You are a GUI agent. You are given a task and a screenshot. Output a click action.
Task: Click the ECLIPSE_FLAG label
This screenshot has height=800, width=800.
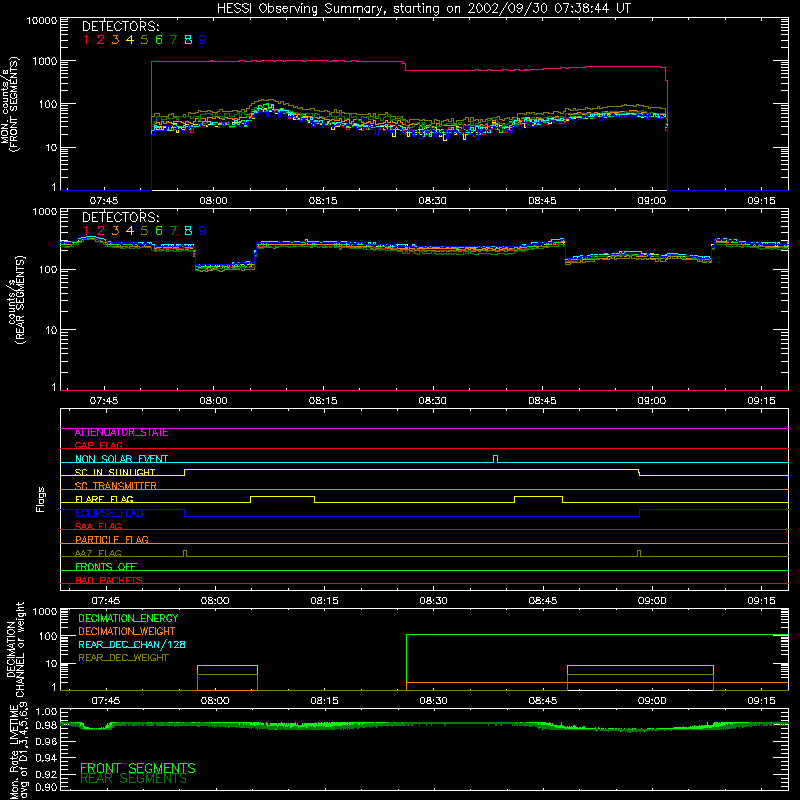click(x=109, y=513)
